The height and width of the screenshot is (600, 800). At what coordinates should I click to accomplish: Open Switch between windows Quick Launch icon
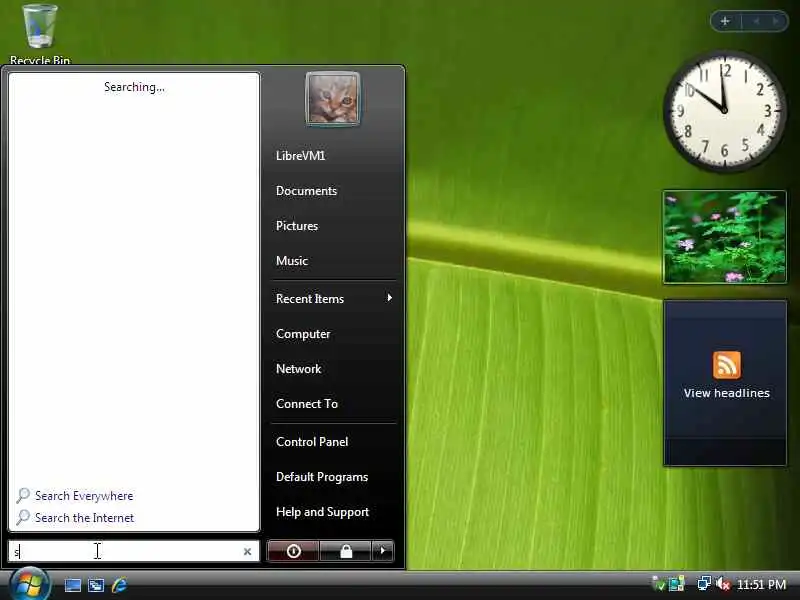[96, 585]
